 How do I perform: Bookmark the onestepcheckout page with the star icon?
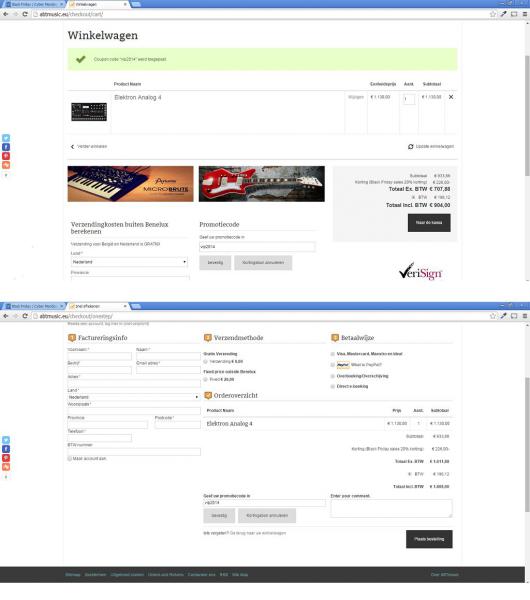coord(493,316)
